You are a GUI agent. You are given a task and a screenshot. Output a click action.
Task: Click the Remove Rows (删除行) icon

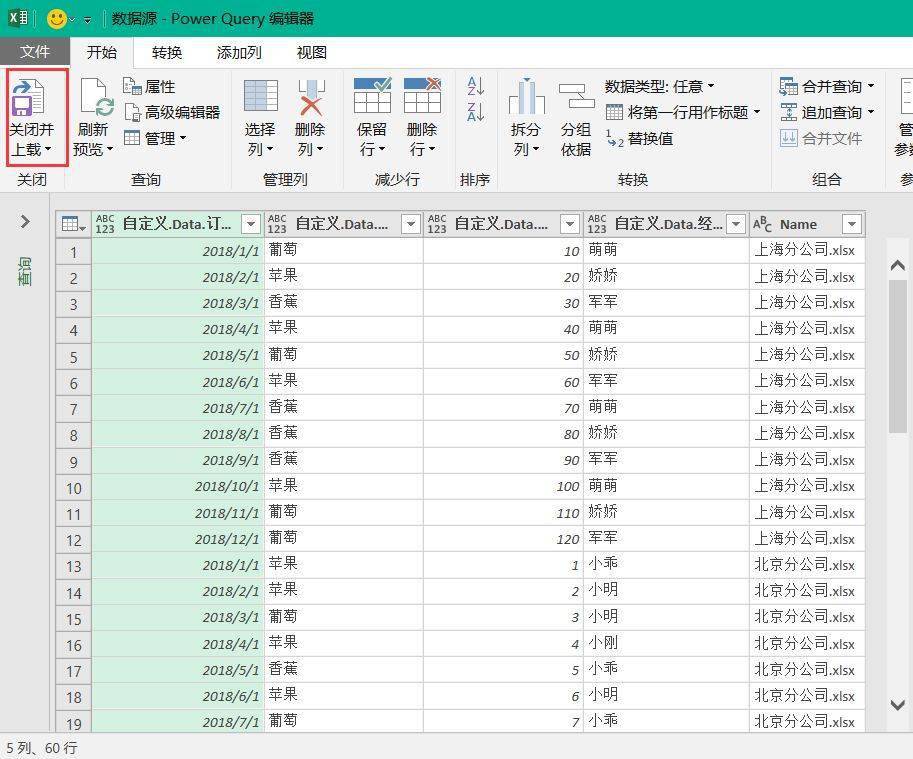(x=422, y=95)
